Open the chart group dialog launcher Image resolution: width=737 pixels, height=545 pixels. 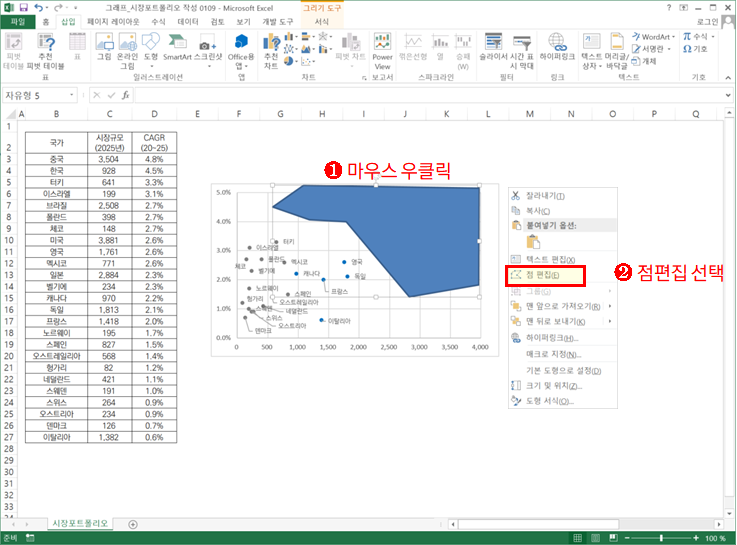pos(364,78)
